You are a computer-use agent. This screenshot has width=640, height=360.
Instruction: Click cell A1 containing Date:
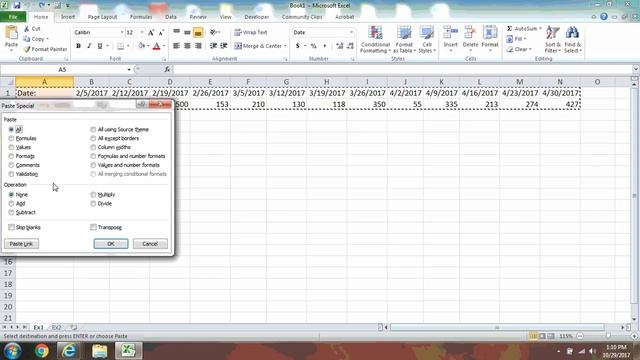44,93
